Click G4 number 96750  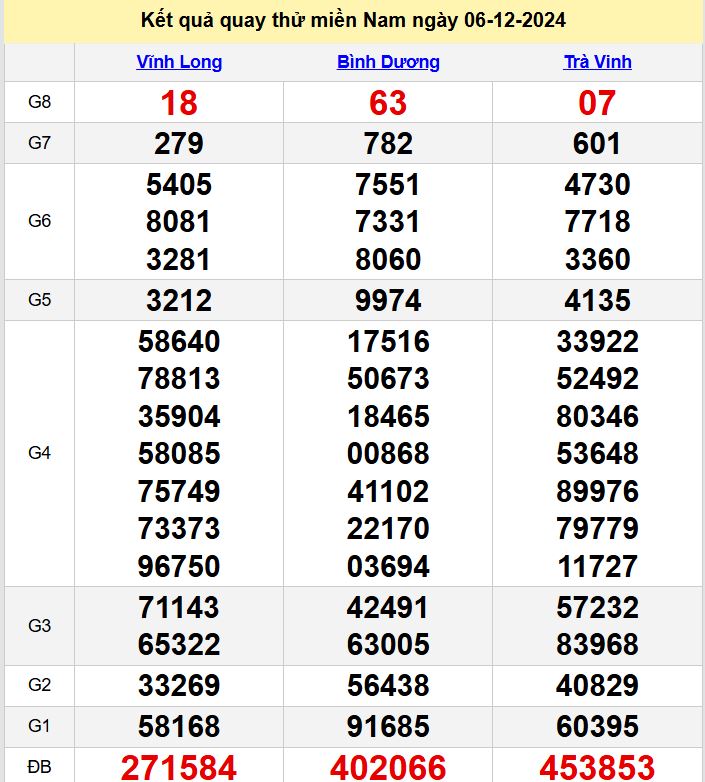click(179, 566)
